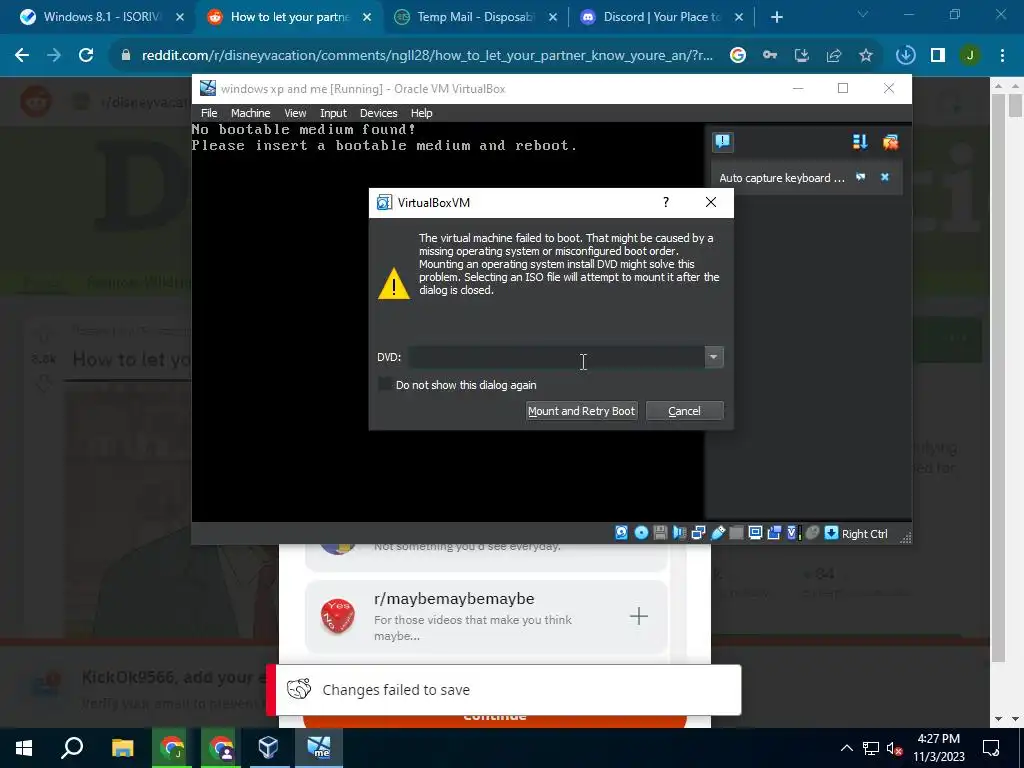Click the Google icon in the address bar
The width and height of the screenshot is (1024, 768).
(738, 56)
